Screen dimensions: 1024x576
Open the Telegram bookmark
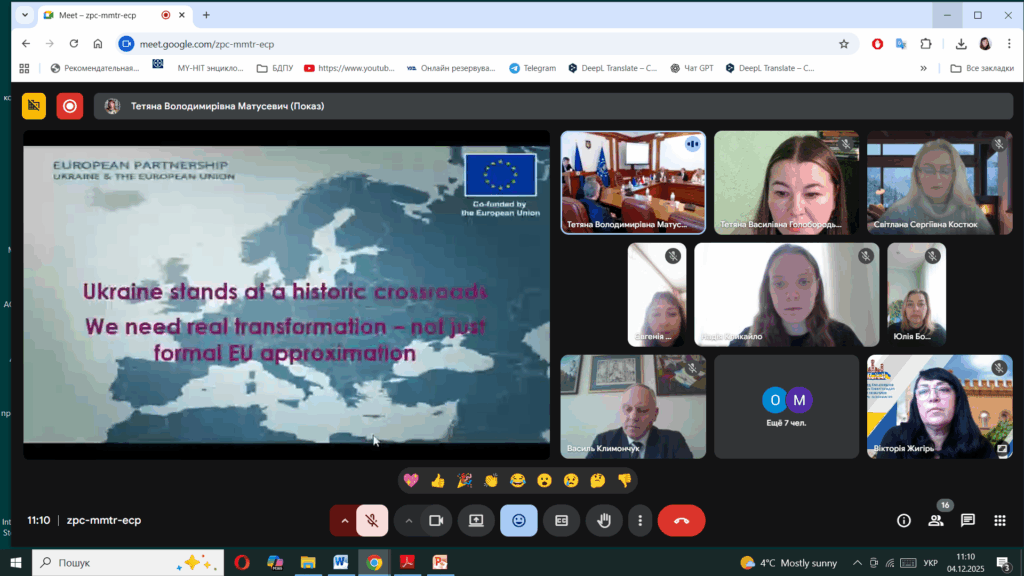click(532, 68)
